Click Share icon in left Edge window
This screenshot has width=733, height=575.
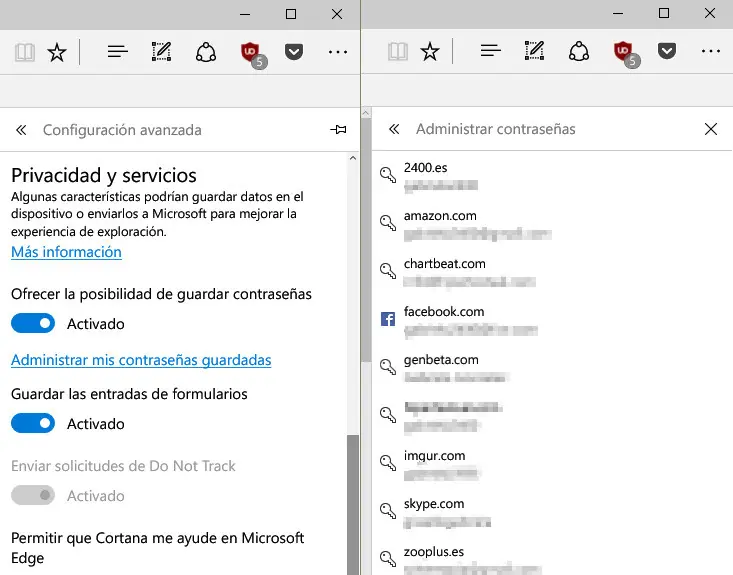tap(206, 52)
